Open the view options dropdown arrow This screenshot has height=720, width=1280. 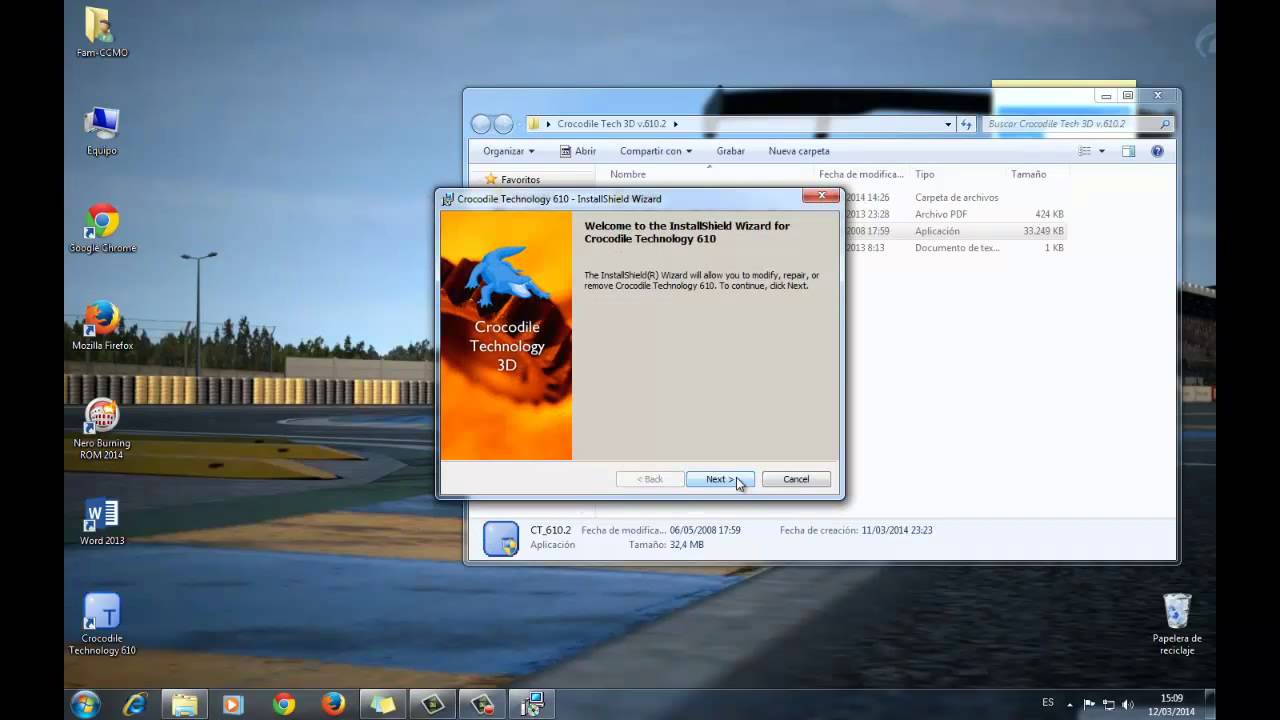[1102, 151]
